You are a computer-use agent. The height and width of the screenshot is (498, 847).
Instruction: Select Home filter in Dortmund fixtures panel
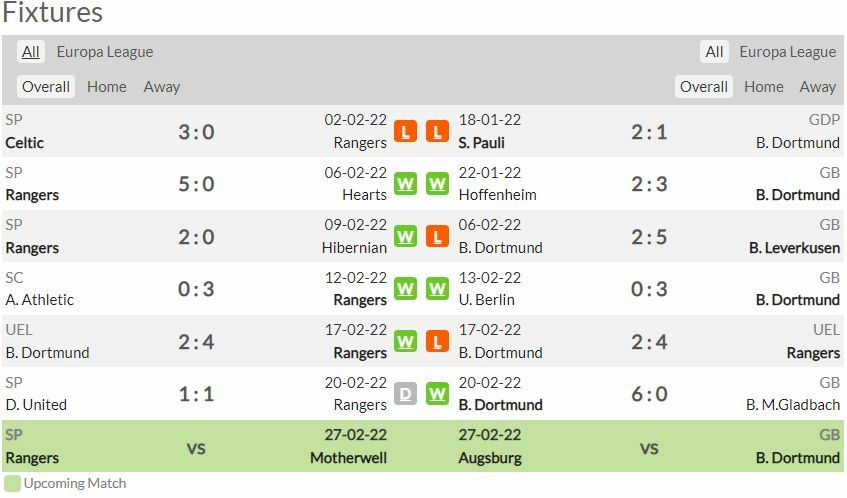[x=764, y=87]
